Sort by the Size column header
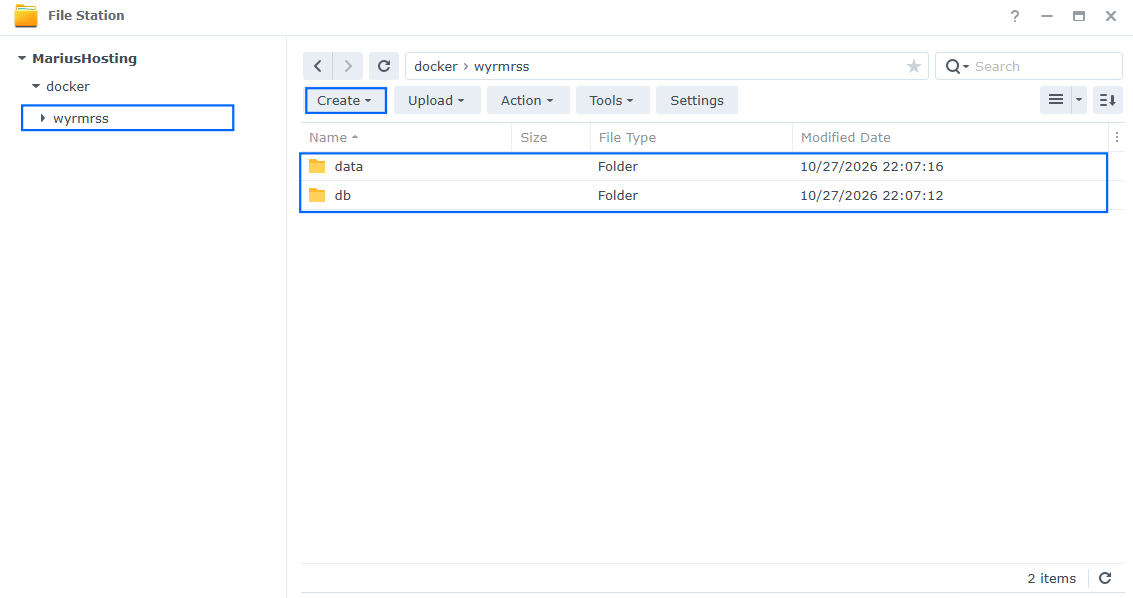Viewport: 1133px width, 598px height. coord(551,137)
